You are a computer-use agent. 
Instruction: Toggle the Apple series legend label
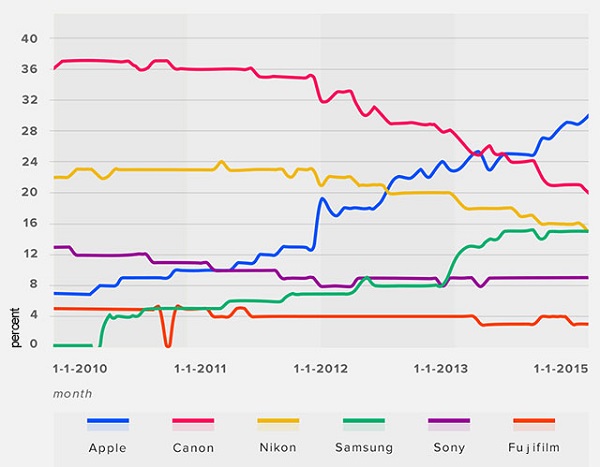108,446
